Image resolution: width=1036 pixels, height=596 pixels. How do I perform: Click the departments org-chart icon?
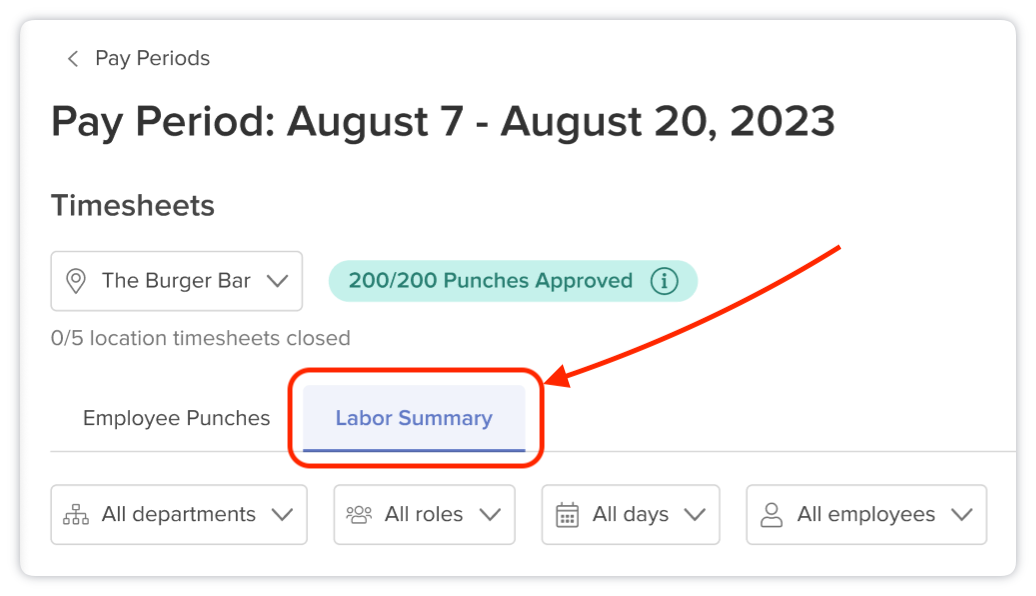pyautogui.click(x=76, y=514)
